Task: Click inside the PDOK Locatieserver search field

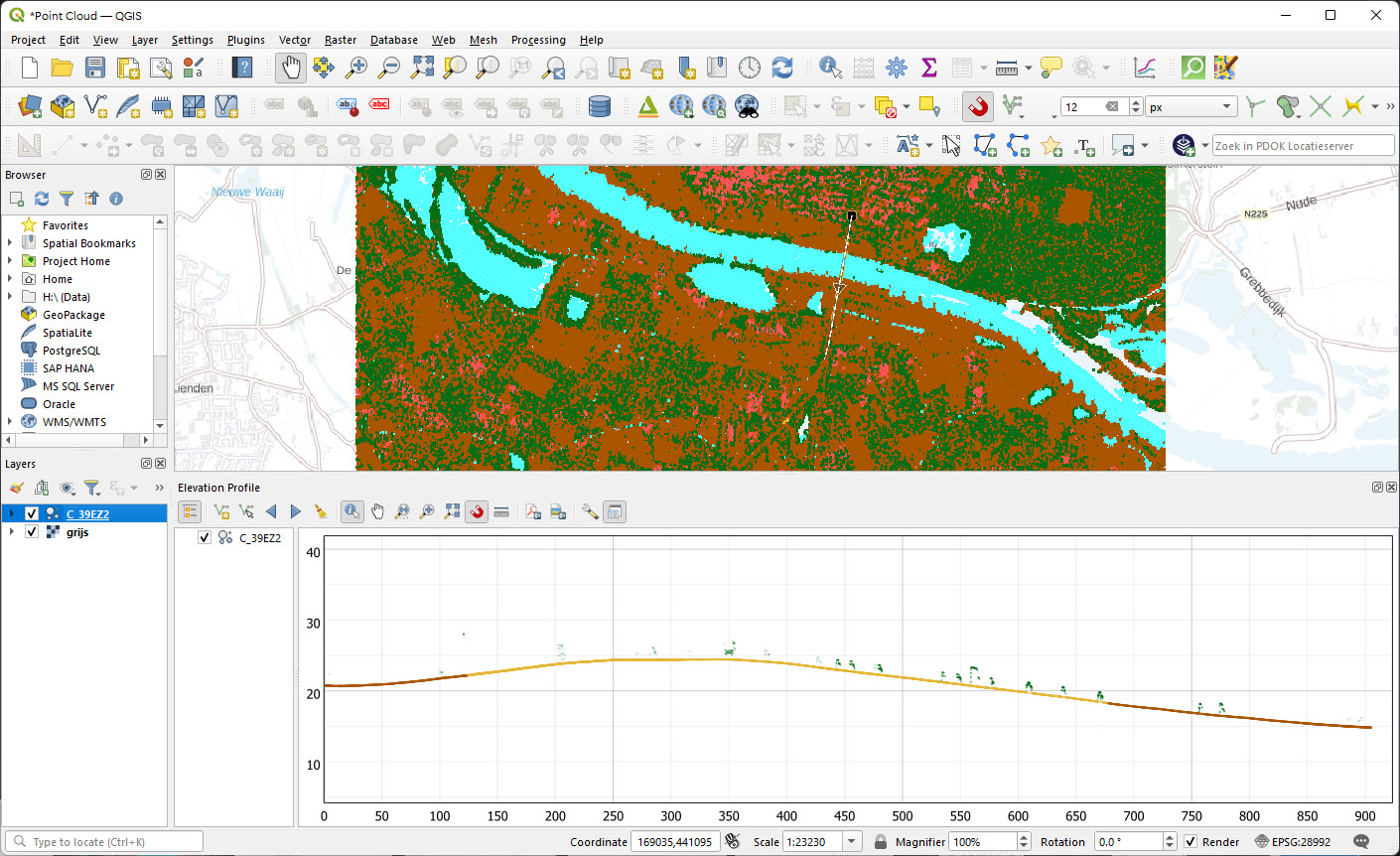Action: click(1303, 145)
